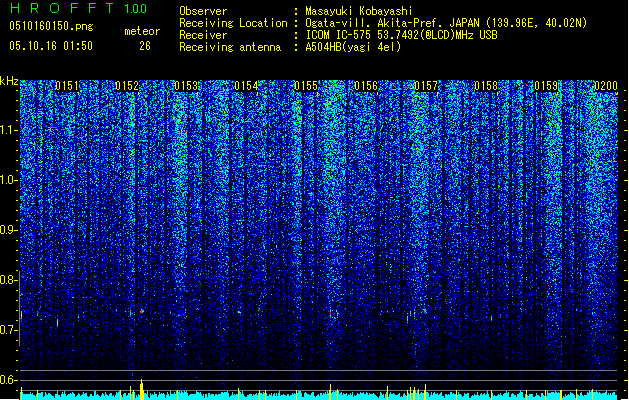Click the 'Receiving Location' label

233,23
